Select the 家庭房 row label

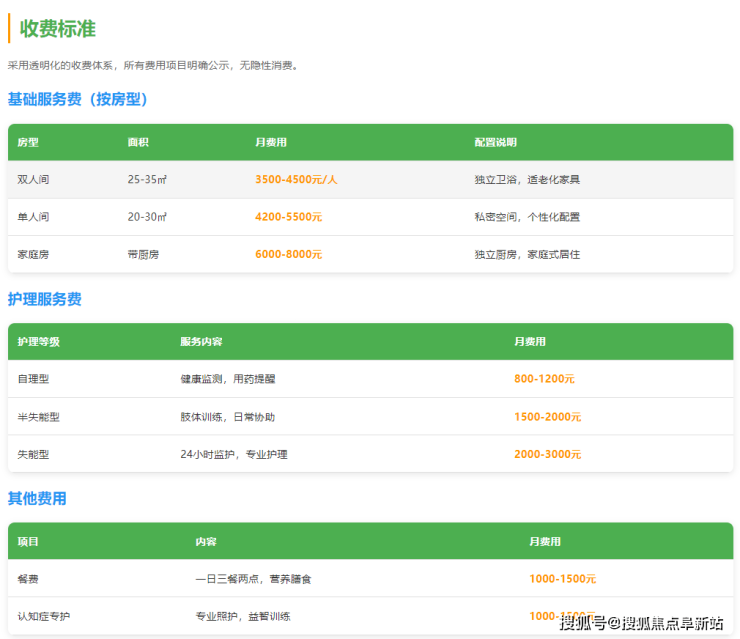[33, 255]
